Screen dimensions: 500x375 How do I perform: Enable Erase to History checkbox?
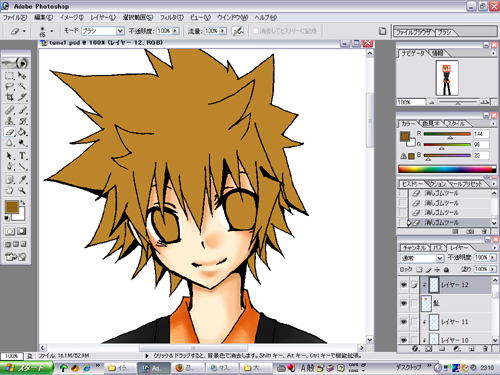point(256,31)
